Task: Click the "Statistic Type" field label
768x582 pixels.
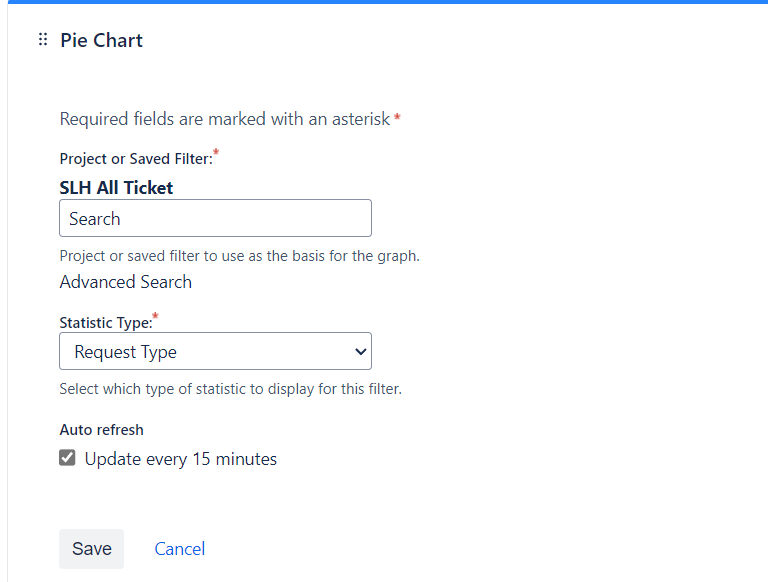Action: click(x=105, y=322)
